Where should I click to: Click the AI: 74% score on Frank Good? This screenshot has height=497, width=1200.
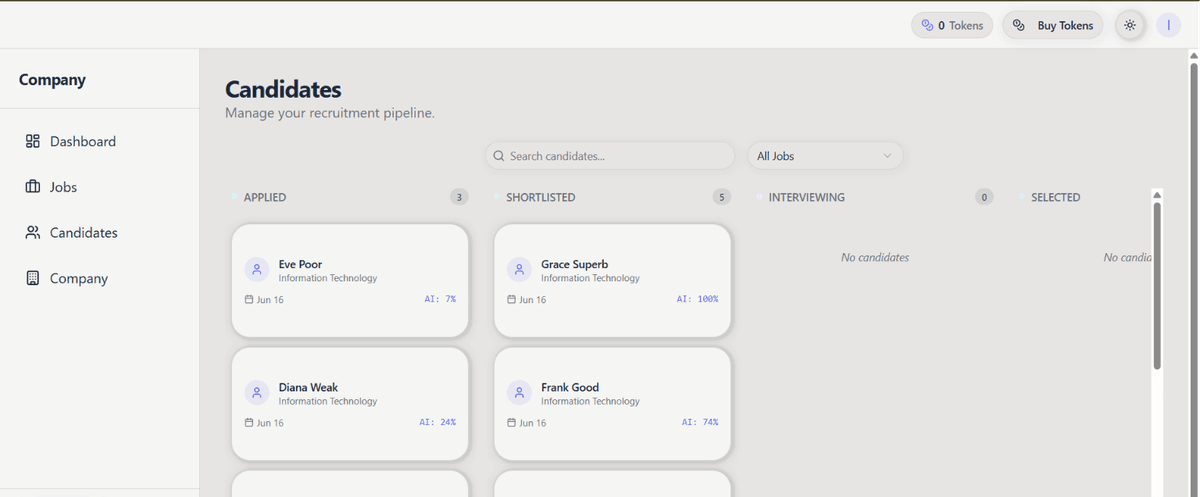point(700,422)
